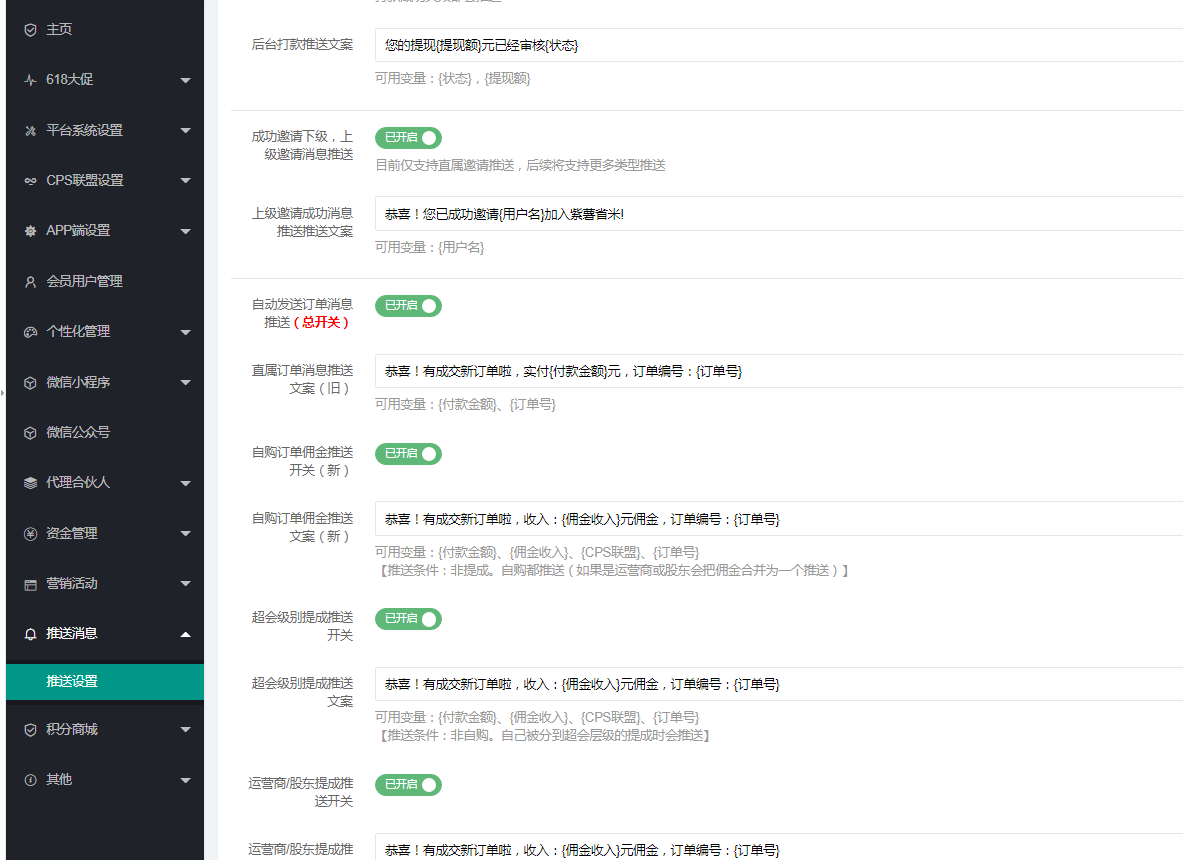The height and width of the screenshot is (860, 1183).
Task: Expand the 积分商城 menu arrow
Action: [186, 729]
